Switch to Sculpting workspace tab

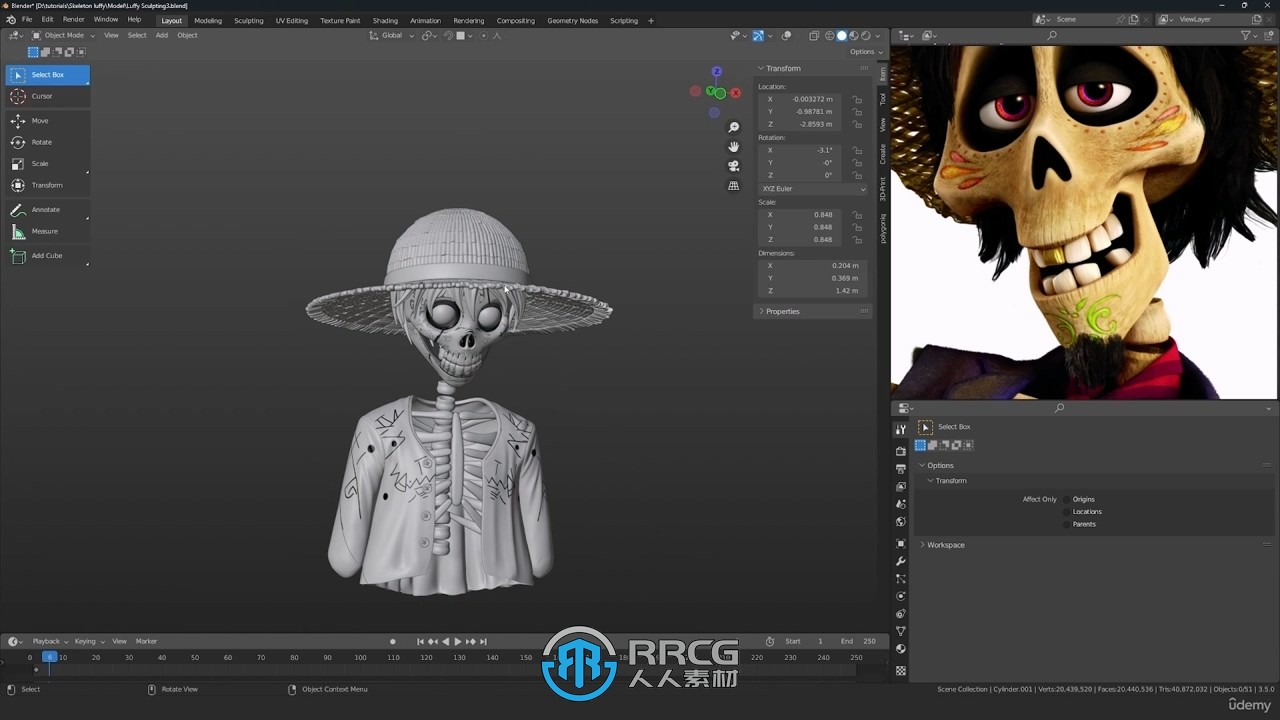click(249, 21)
